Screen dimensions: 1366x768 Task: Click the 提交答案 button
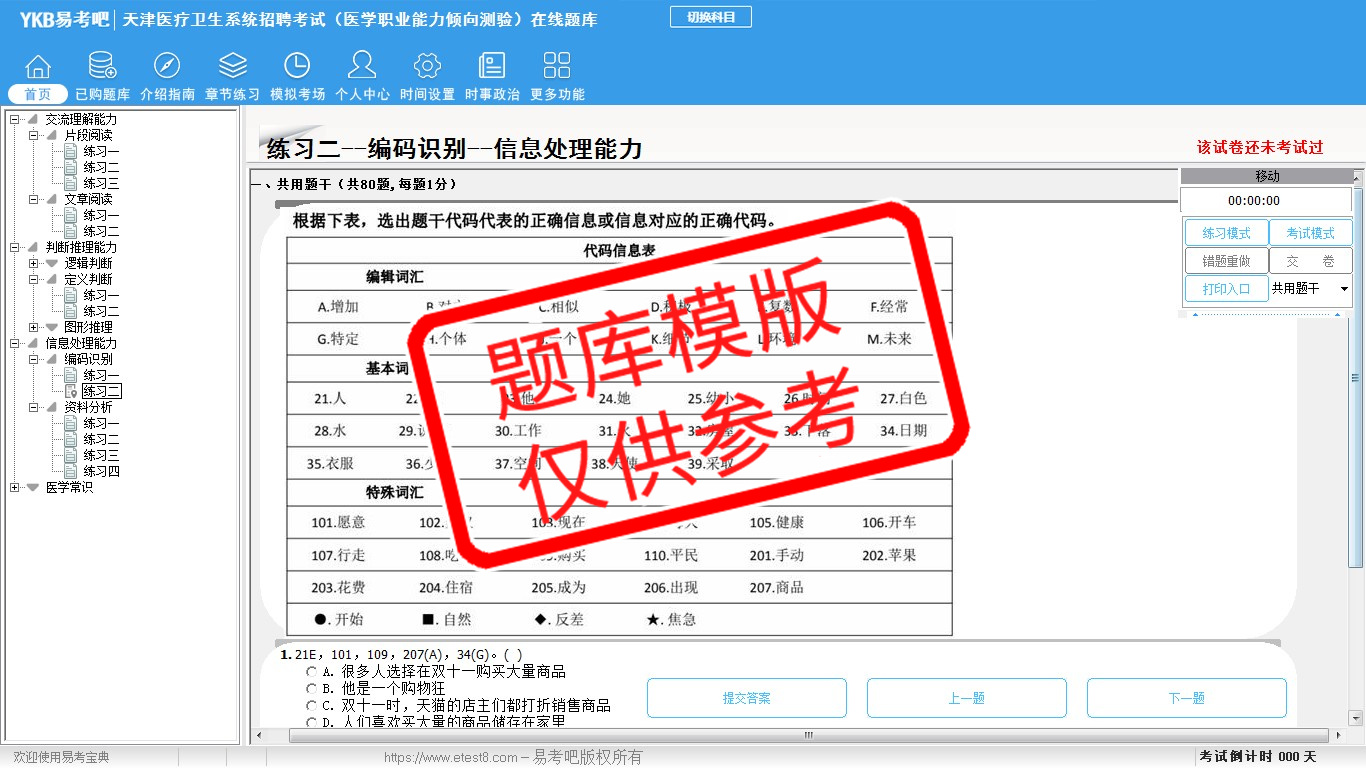746,698
